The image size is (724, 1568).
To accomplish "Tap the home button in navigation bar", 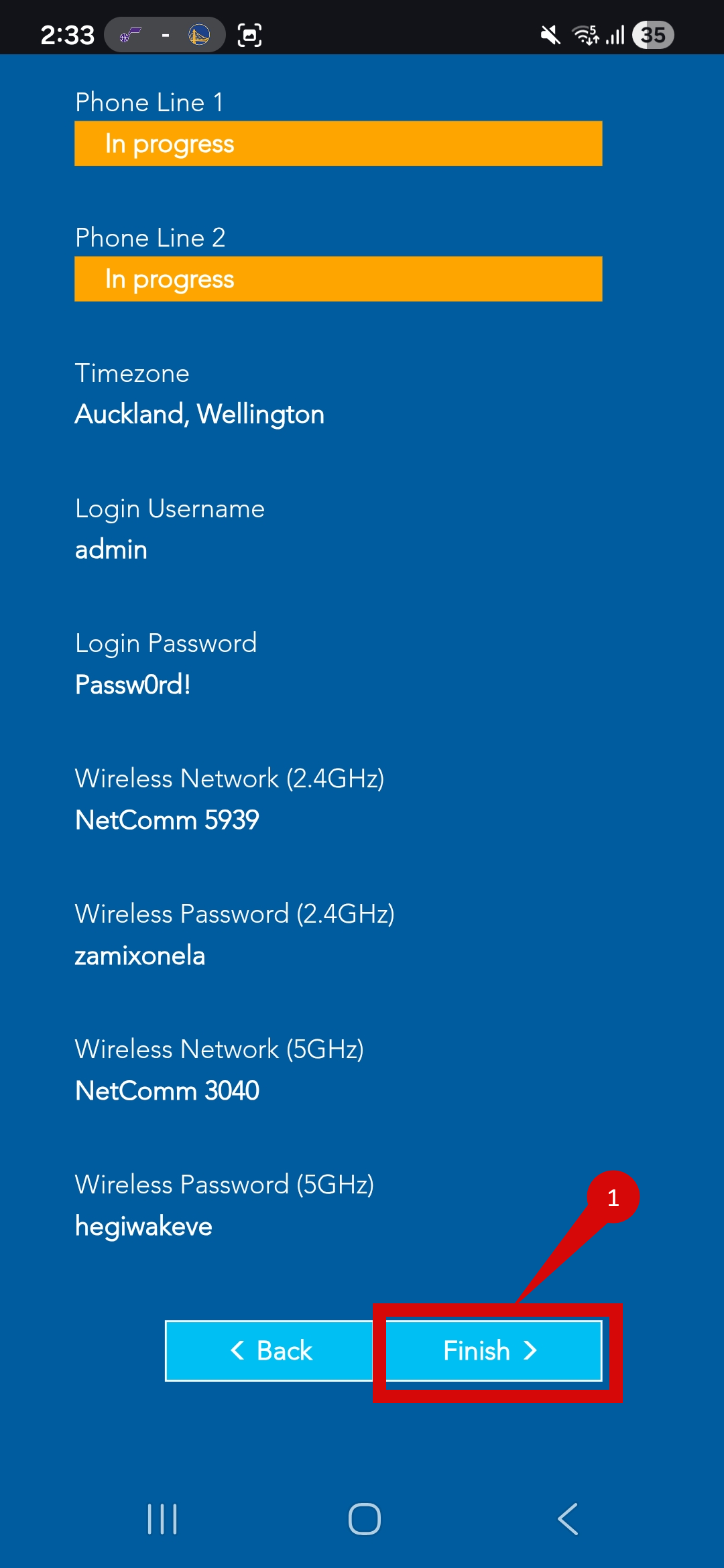I will (362, 1519).
